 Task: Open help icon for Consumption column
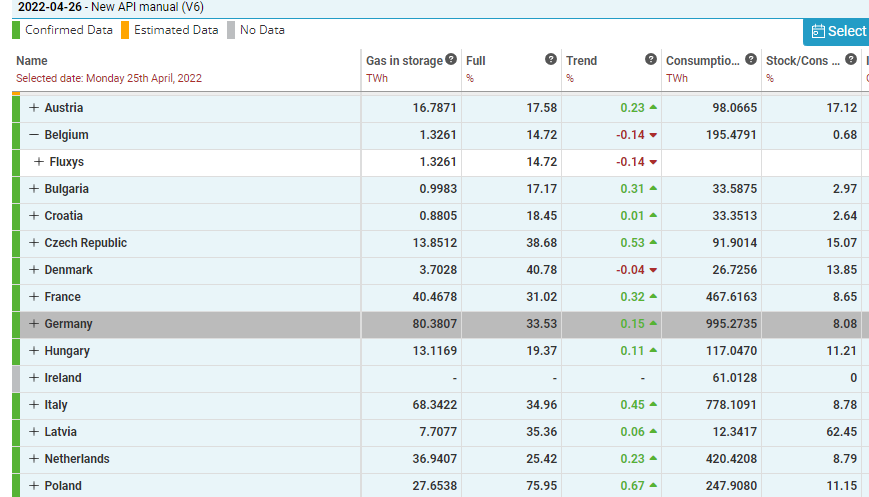(751, 59)
